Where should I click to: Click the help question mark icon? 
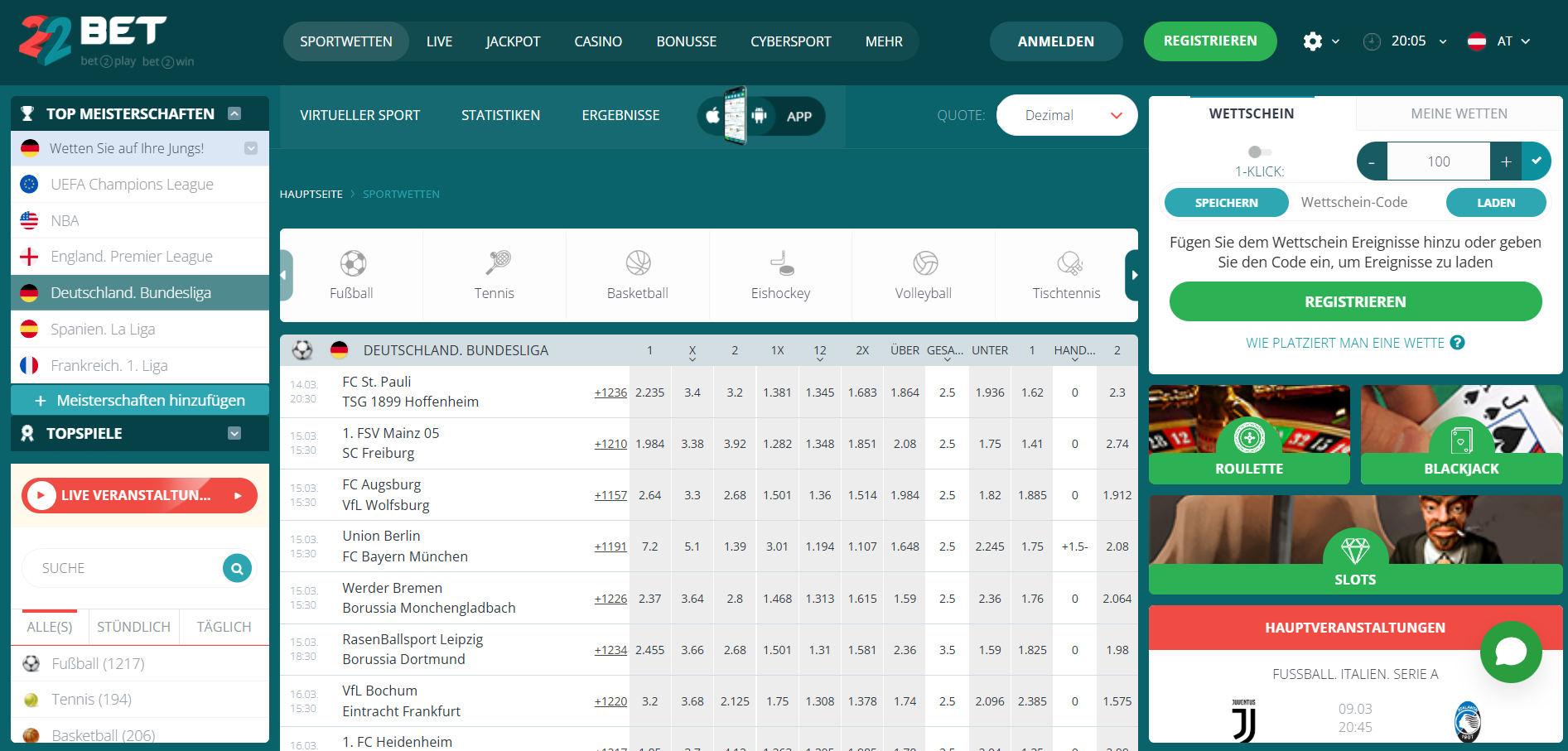click(x=1458, y=343)
